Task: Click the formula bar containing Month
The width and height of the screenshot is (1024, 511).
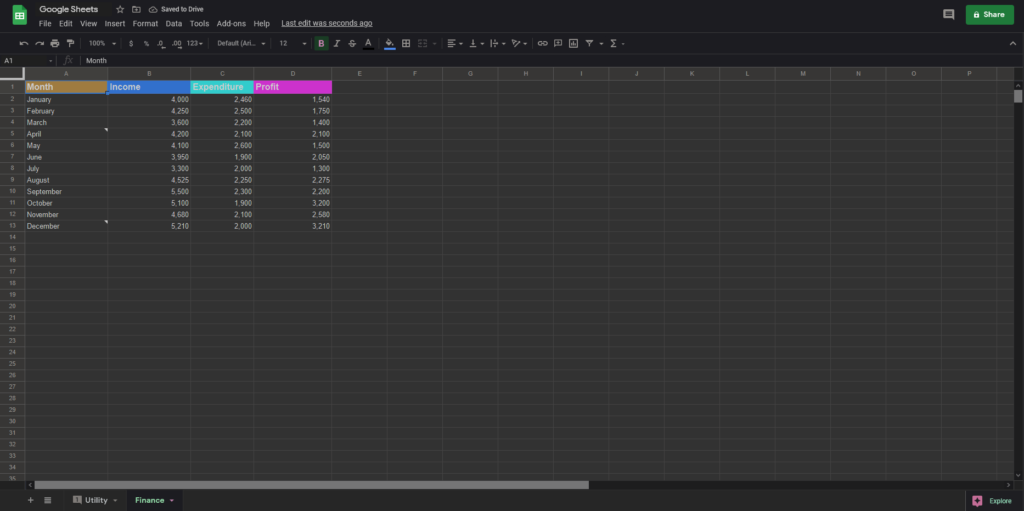Action: pos(549,60)
